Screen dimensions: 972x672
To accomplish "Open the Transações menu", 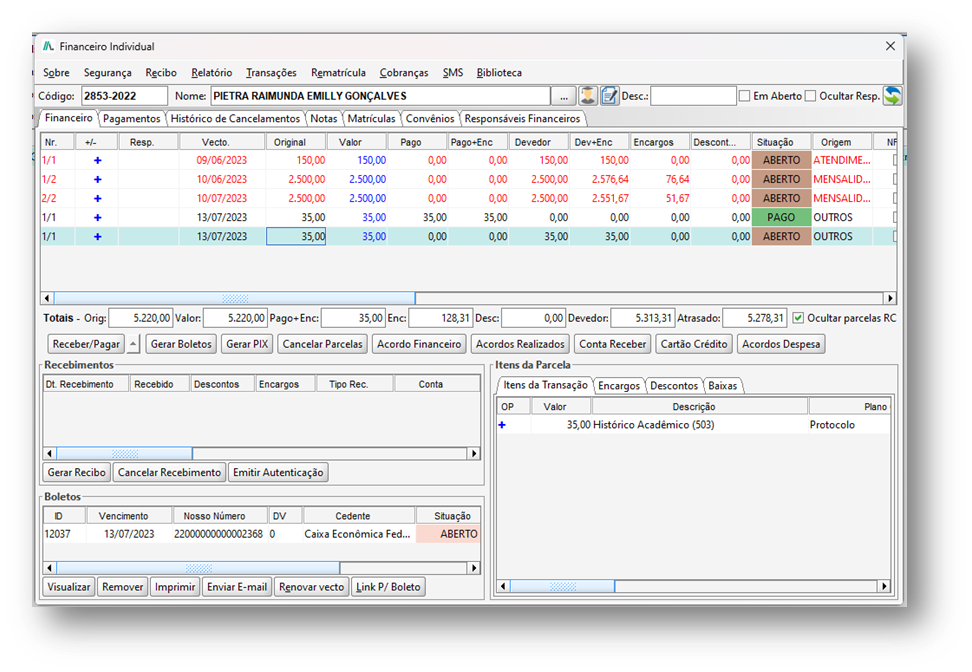I will 272,73.
